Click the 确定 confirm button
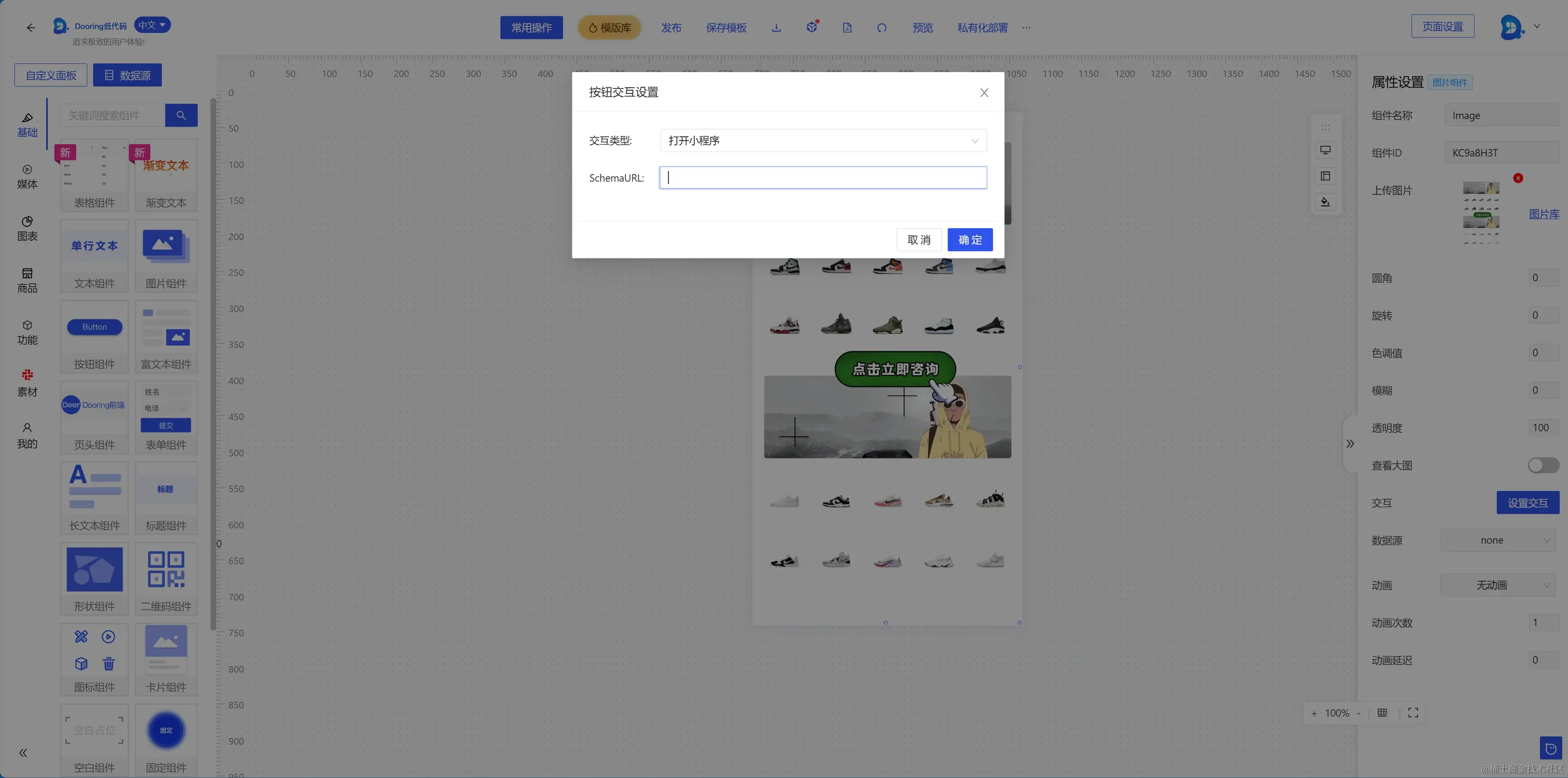 970,240
